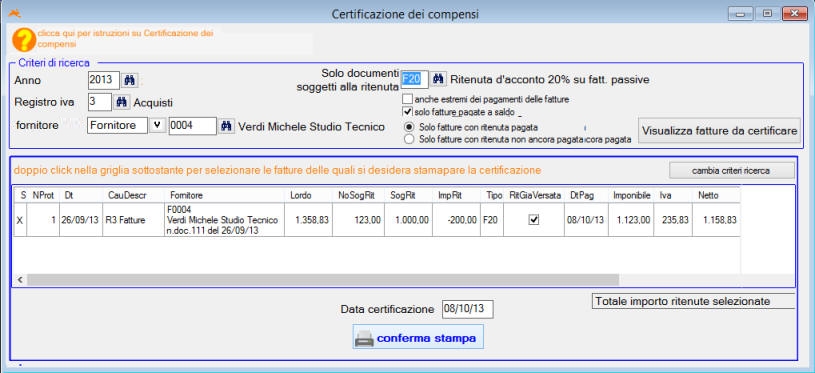Screen dimensions: 815x373
Task: Click conferma stampa print button
Action: [418, 338]
